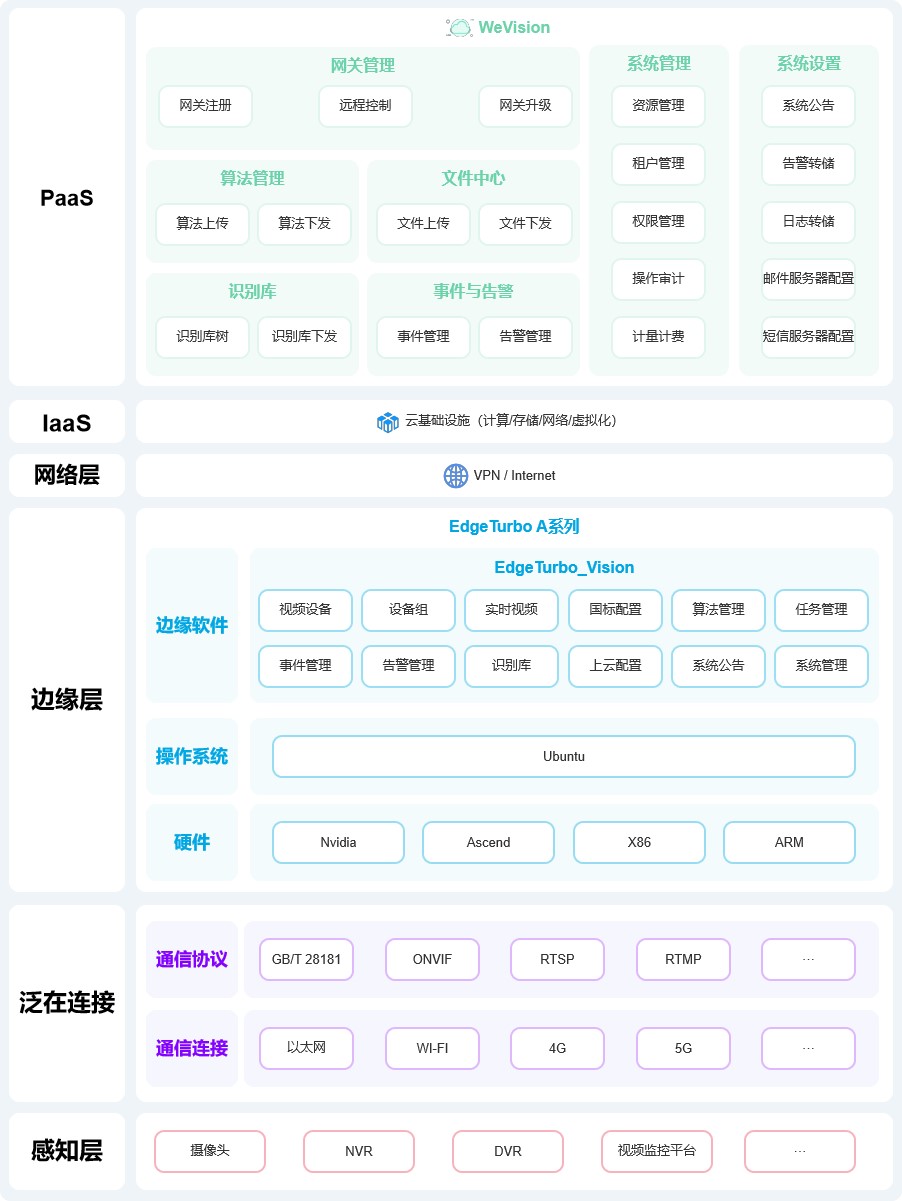This screenshot has width=902, height=1201.
Task: Click the 通信协议 label
Action: [x=191, y=960]
